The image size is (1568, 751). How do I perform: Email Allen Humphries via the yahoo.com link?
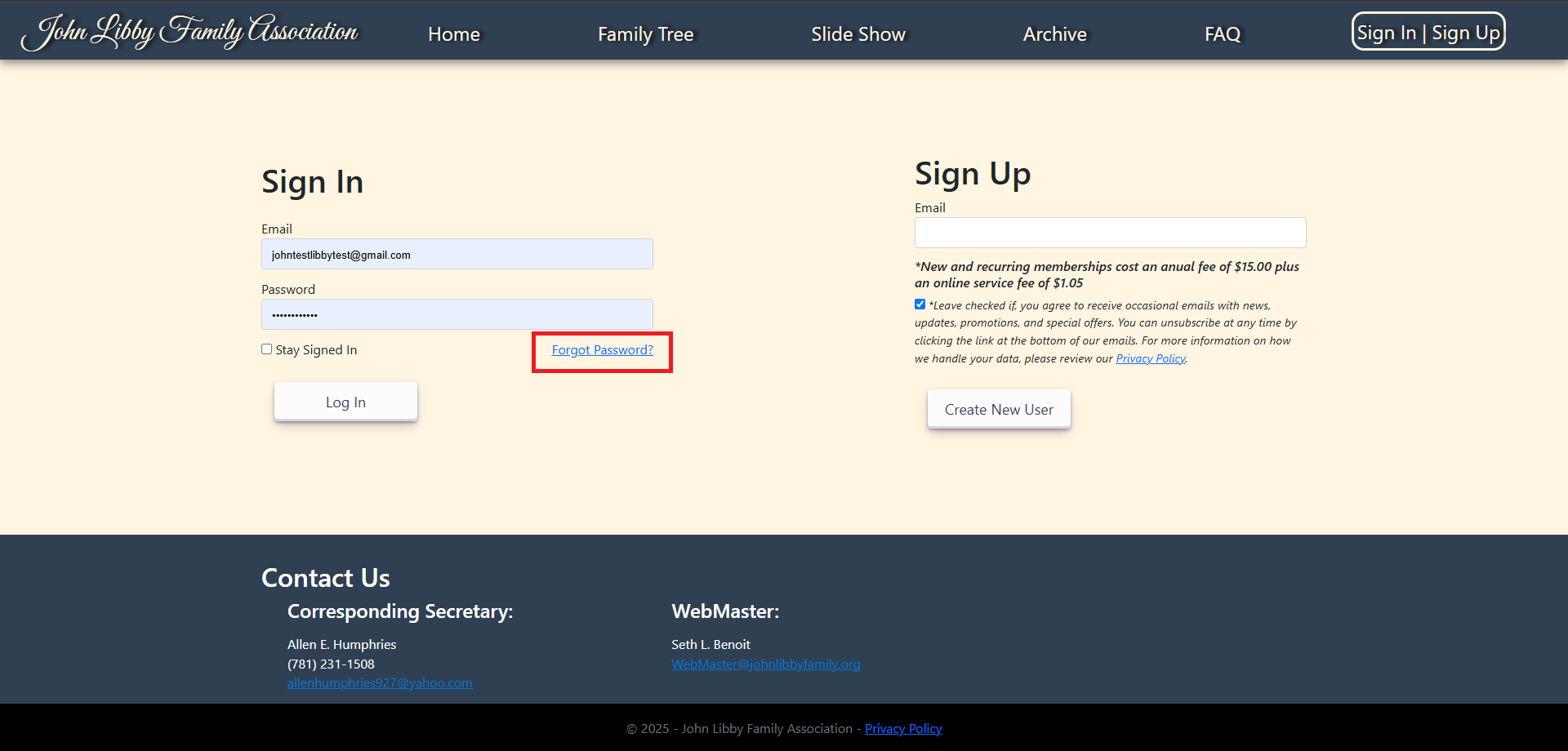380,683
